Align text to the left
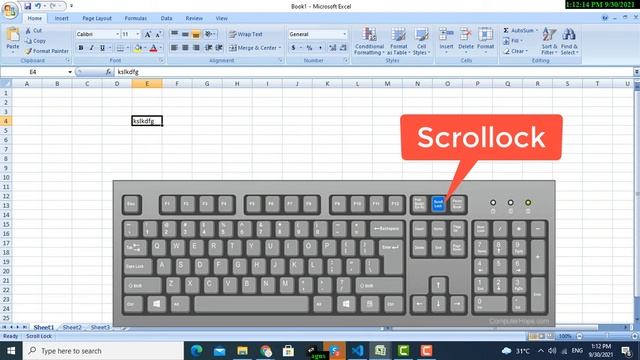640x360 pixels. point(174,48)
